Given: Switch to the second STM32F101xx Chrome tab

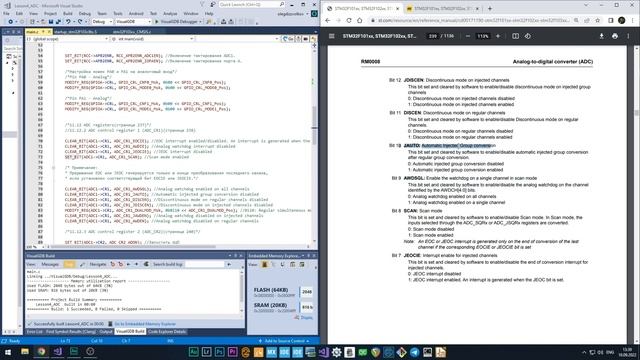Looking at the screenshot, I should click(442, 8).
